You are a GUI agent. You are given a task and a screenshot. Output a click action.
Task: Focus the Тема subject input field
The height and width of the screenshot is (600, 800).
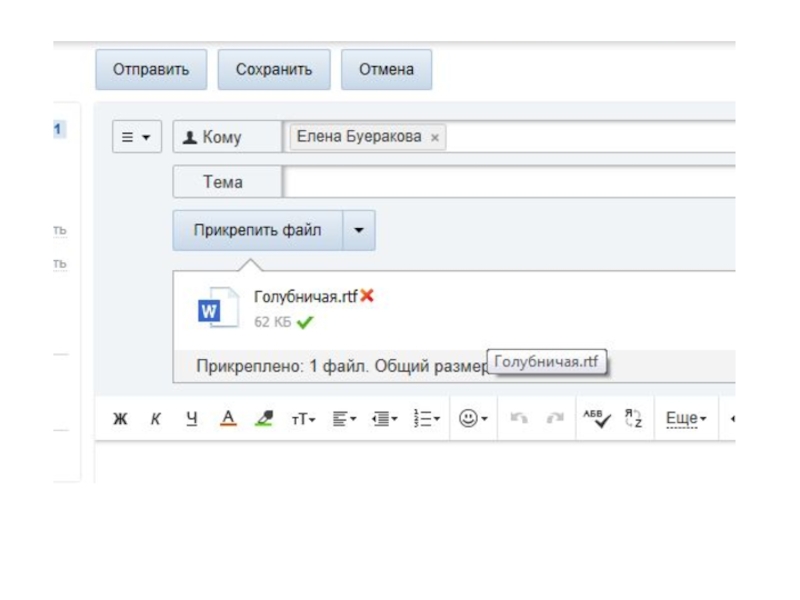click(x=509, y=182)
